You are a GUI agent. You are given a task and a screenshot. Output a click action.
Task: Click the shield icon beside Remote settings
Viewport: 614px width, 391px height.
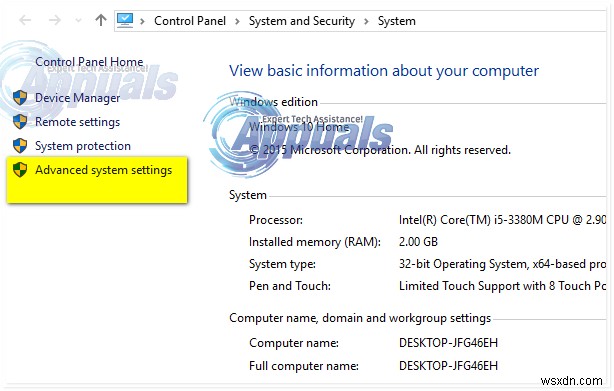tap(20, 122)
